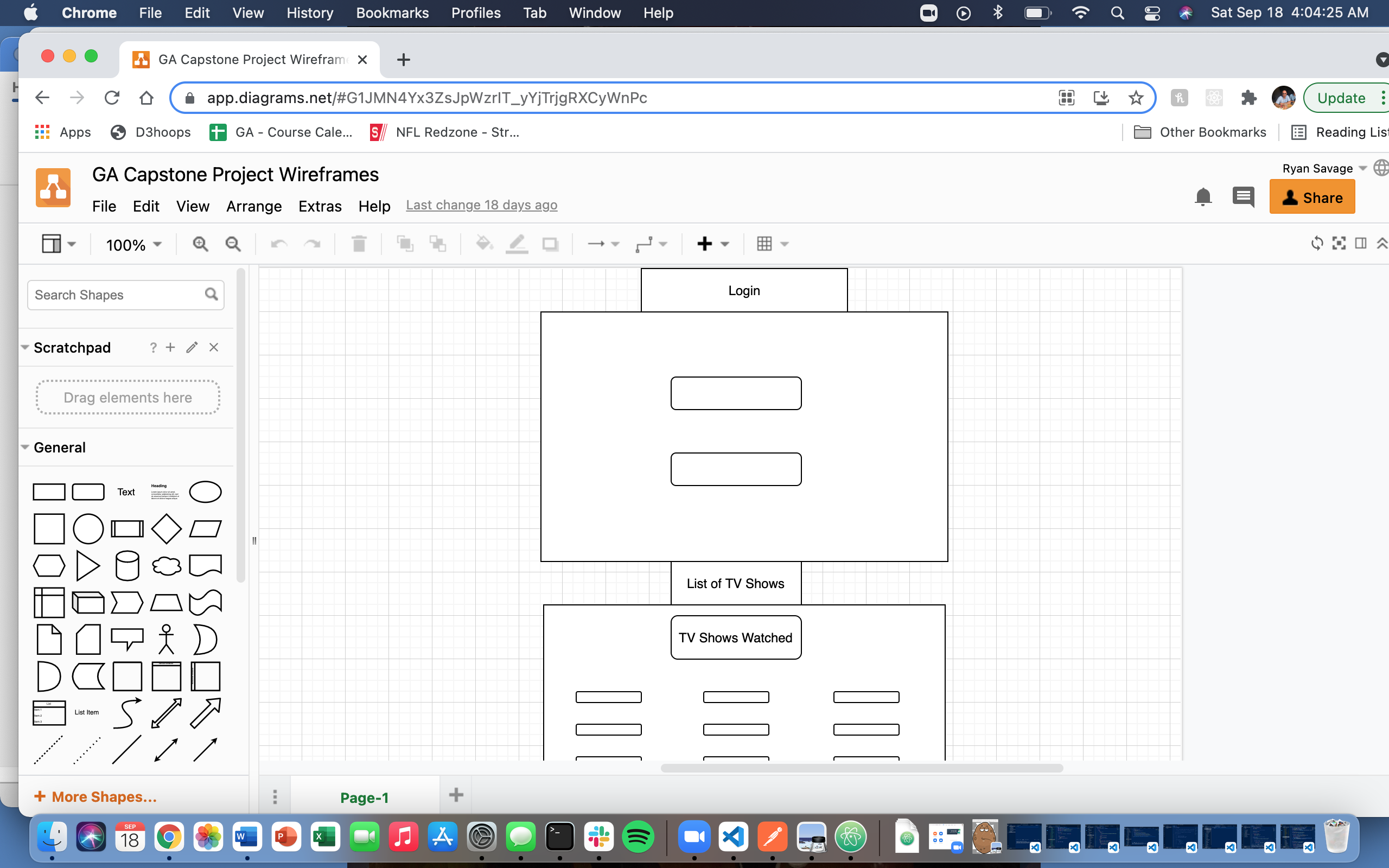Select the diamond shape in General
1389x868 pixels.
166,529
